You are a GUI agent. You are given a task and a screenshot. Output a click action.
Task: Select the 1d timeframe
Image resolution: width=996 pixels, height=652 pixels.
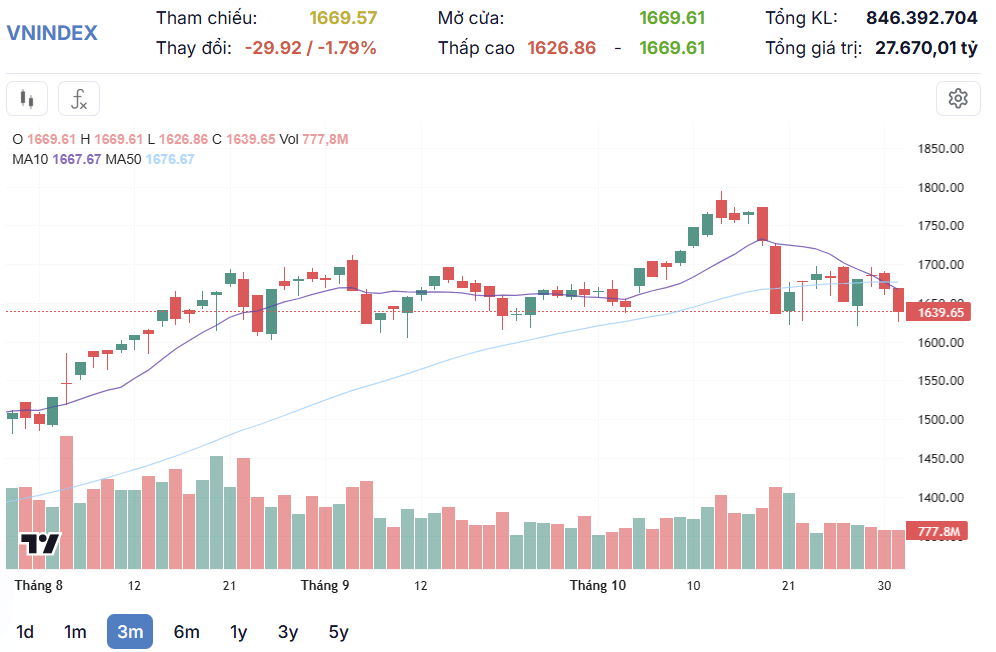coord(25,632)
